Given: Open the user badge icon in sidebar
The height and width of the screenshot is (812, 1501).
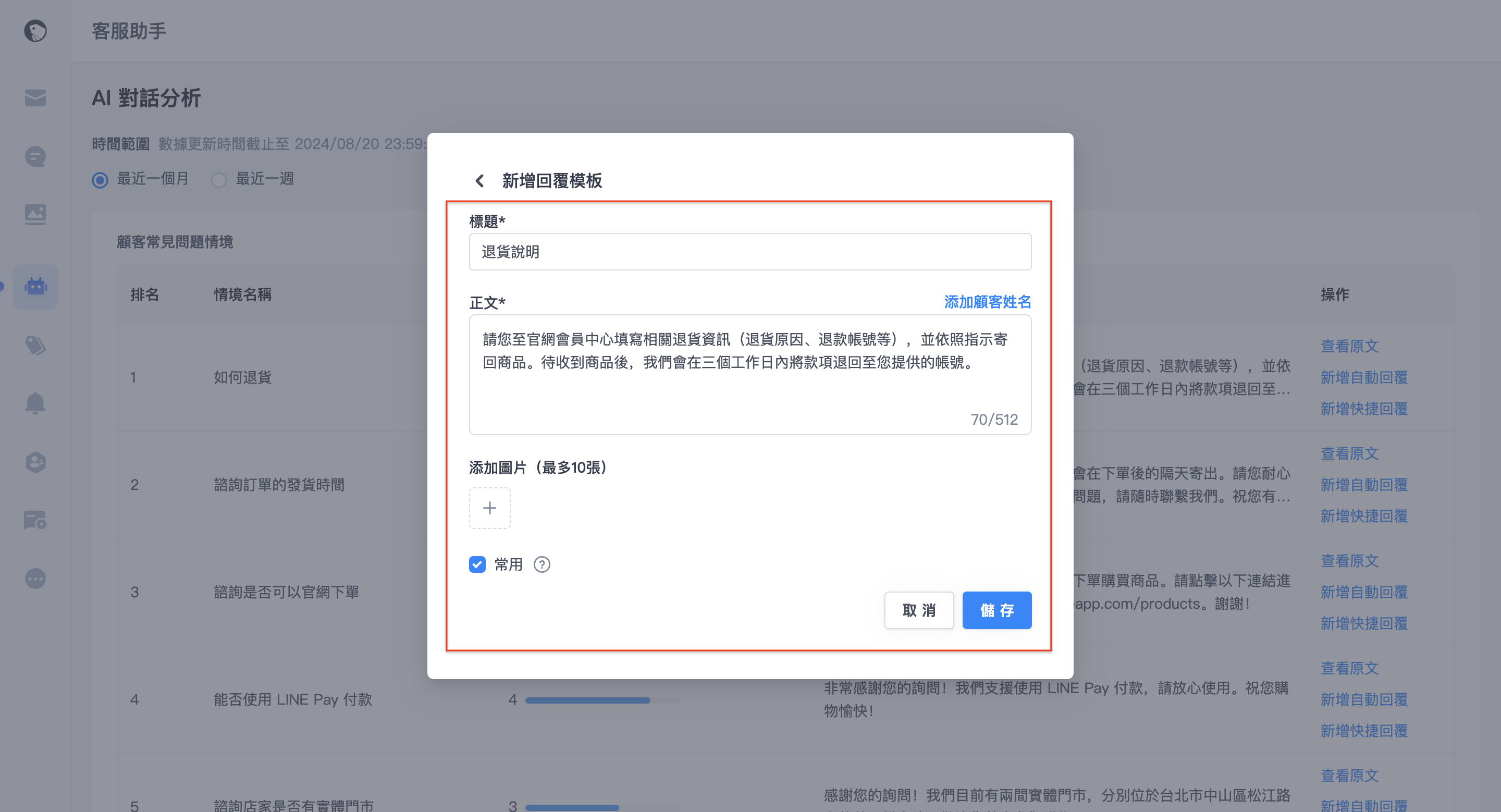Looking at the screenshot, I should 35,462.
